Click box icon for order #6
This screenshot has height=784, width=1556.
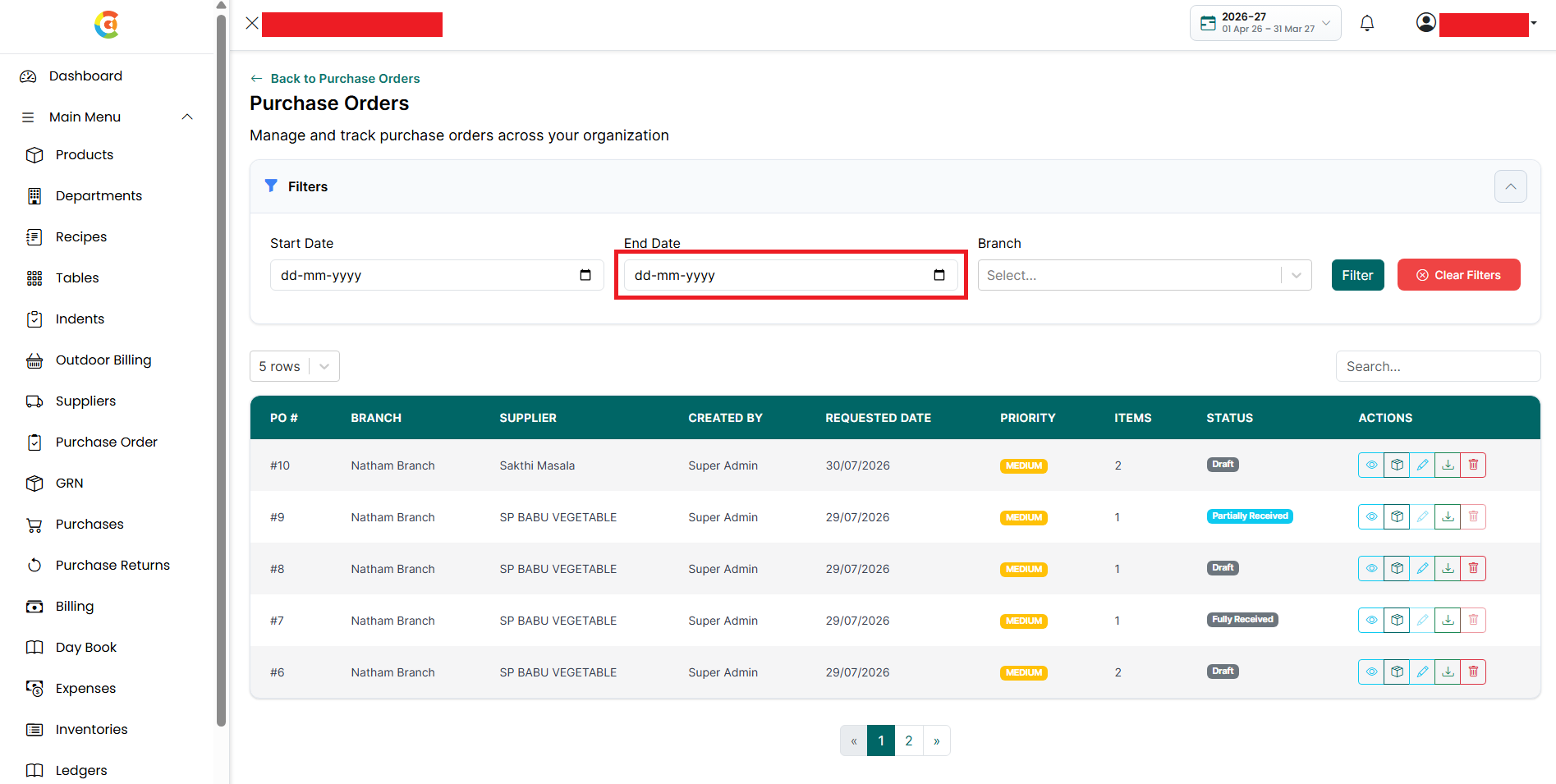(1397, 672)
